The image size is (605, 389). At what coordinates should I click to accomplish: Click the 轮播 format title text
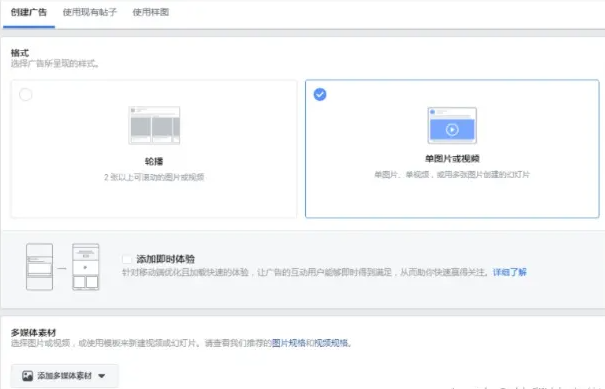coord(154,161)
